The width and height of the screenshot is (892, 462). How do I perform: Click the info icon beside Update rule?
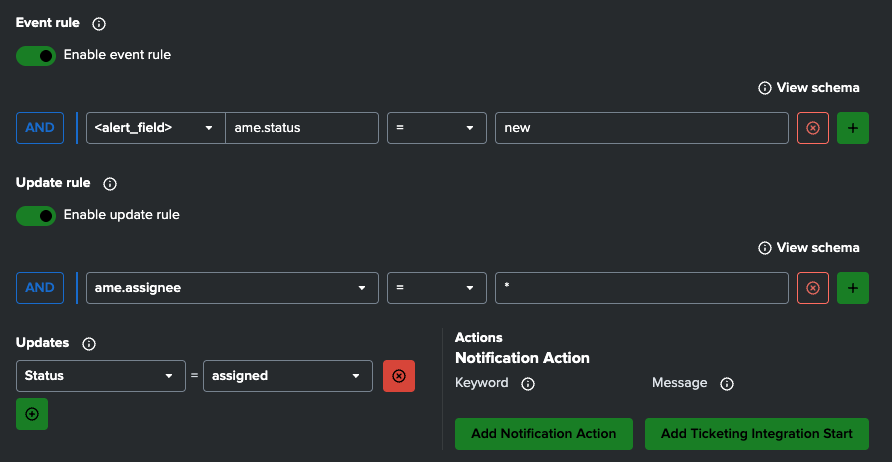(x=110, y=184)
